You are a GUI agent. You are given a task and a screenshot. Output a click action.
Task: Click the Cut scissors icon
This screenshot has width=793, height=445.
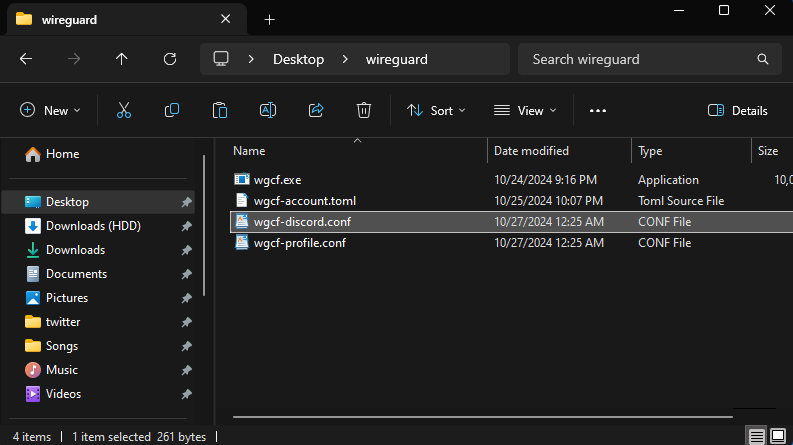pos(124,111)
